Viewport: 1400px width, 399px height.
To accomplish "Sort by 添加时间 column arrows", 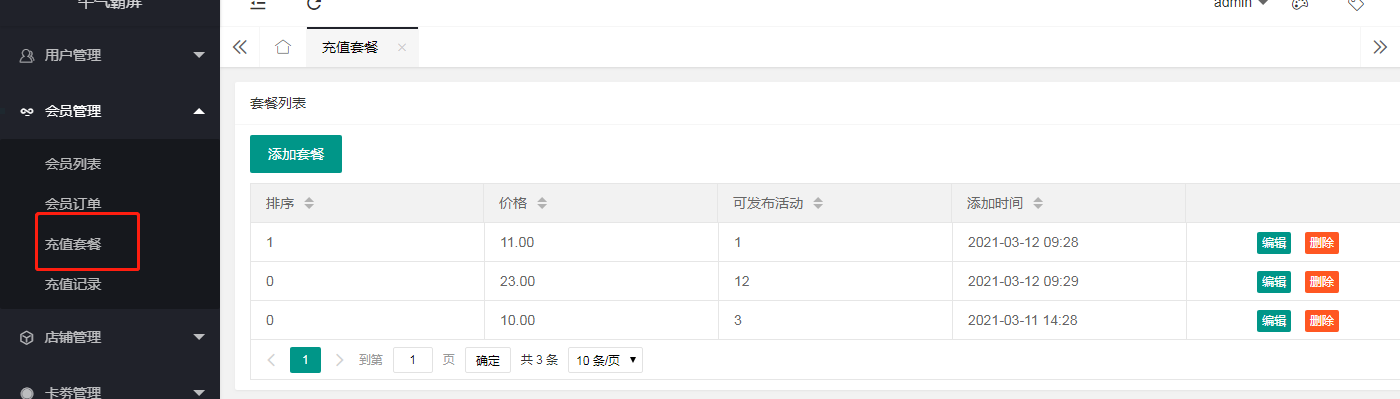I will tap(1038, 203).
